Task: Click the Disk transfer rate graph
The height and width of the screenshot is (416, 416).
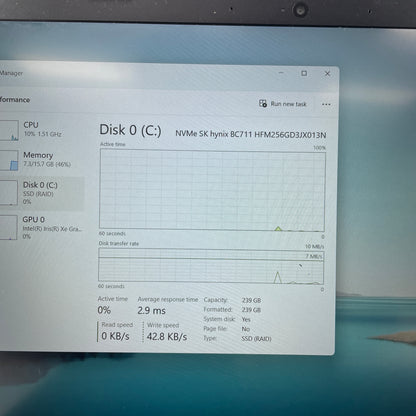Action: (211, 266)
